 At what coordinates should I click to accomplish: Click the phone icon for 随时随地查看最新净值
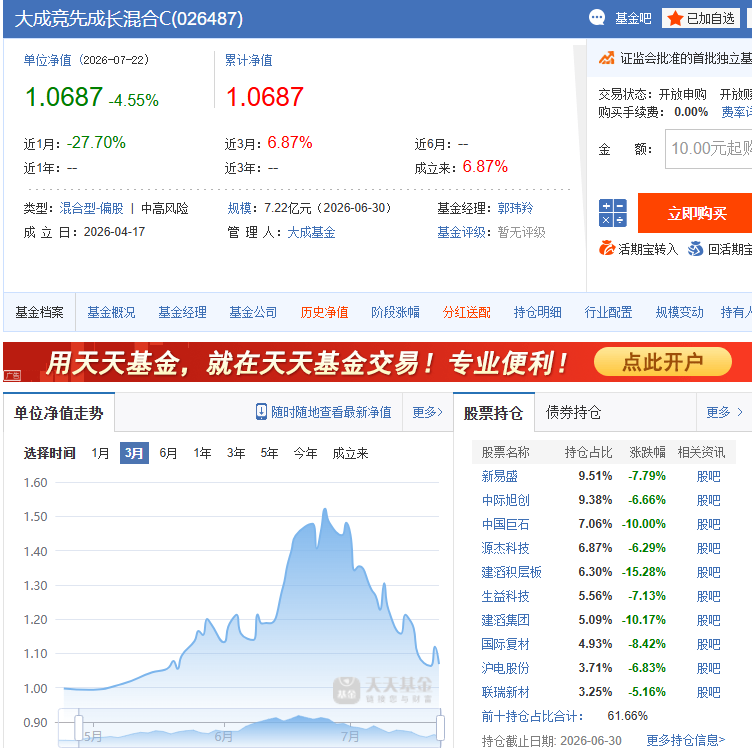click(x=261, y=412)
